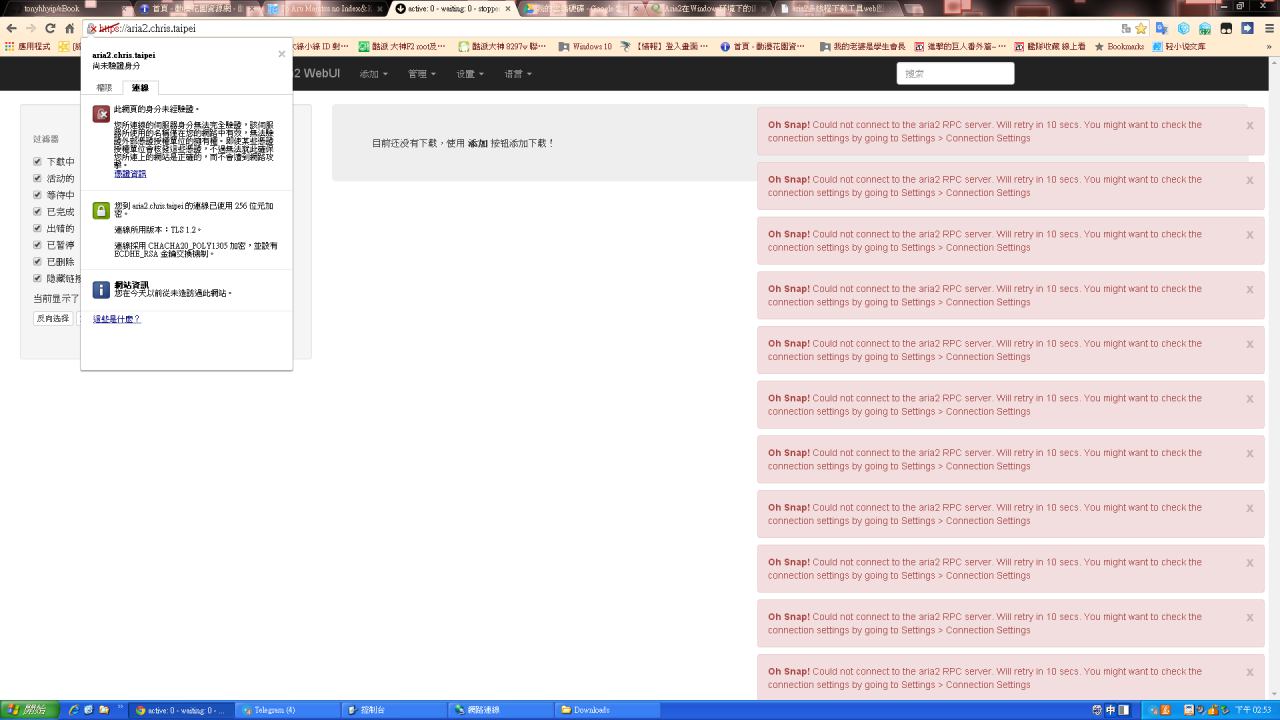Open the Bookmarks star folder in bookmarks bar
The width and height of the screenshot is (1280, 720).
1119,47
